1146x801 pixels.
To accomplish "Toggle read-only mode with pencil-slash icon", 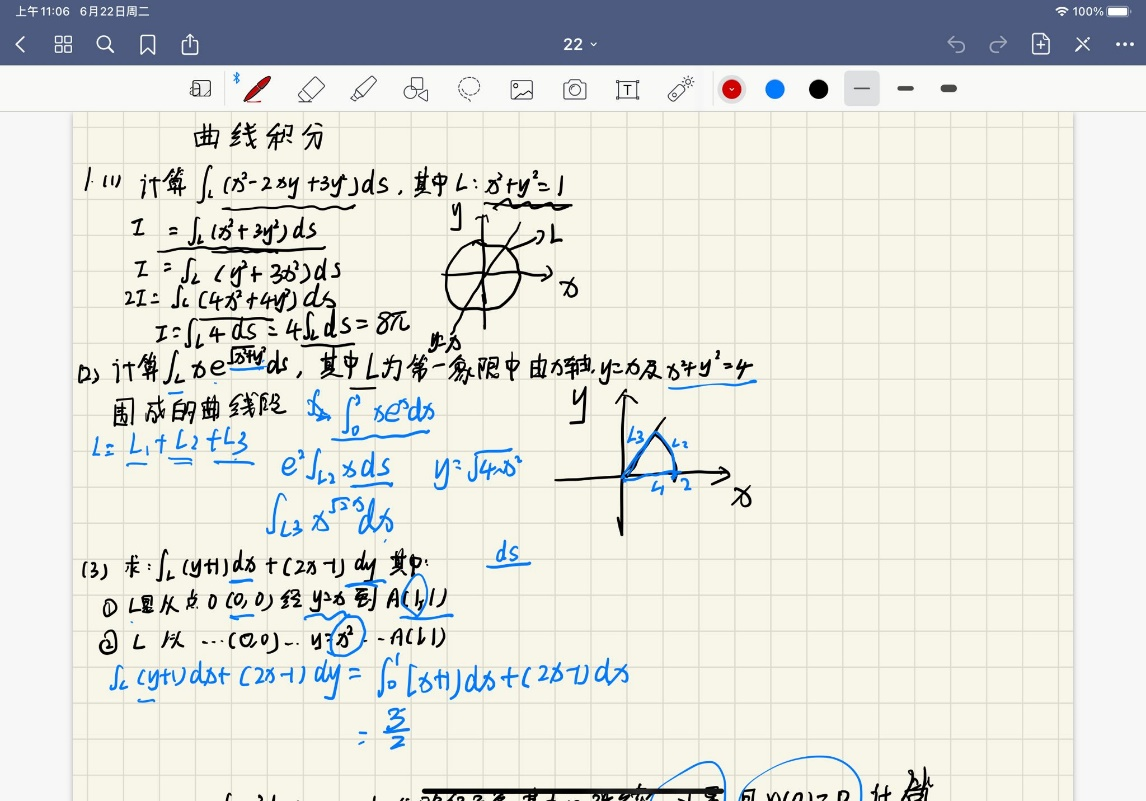I will [1082, 44].
